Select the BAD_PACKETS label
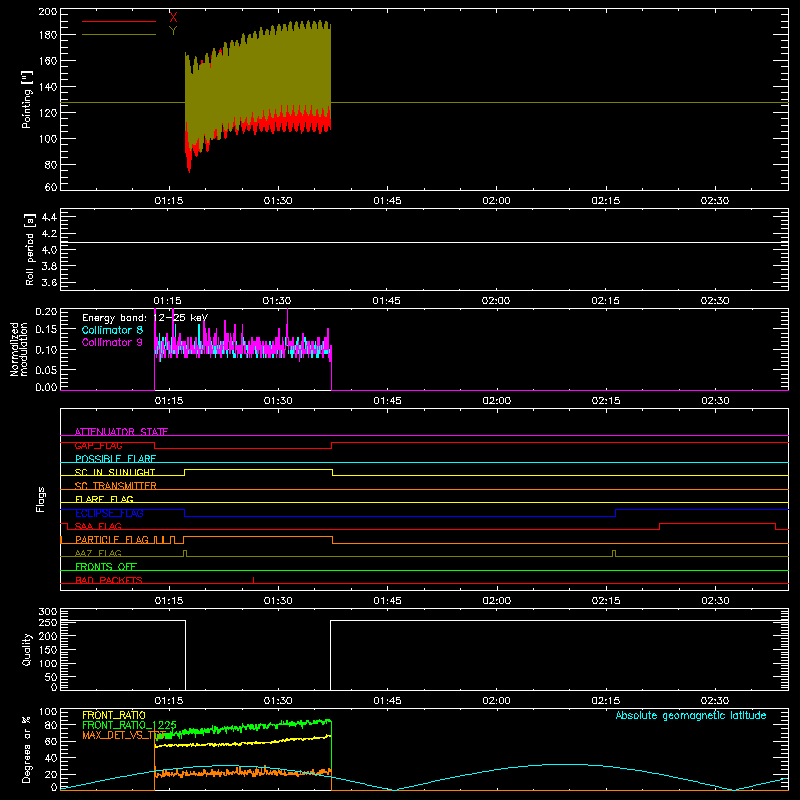This screenshot has height=800, width=800. tap(109, 580)
